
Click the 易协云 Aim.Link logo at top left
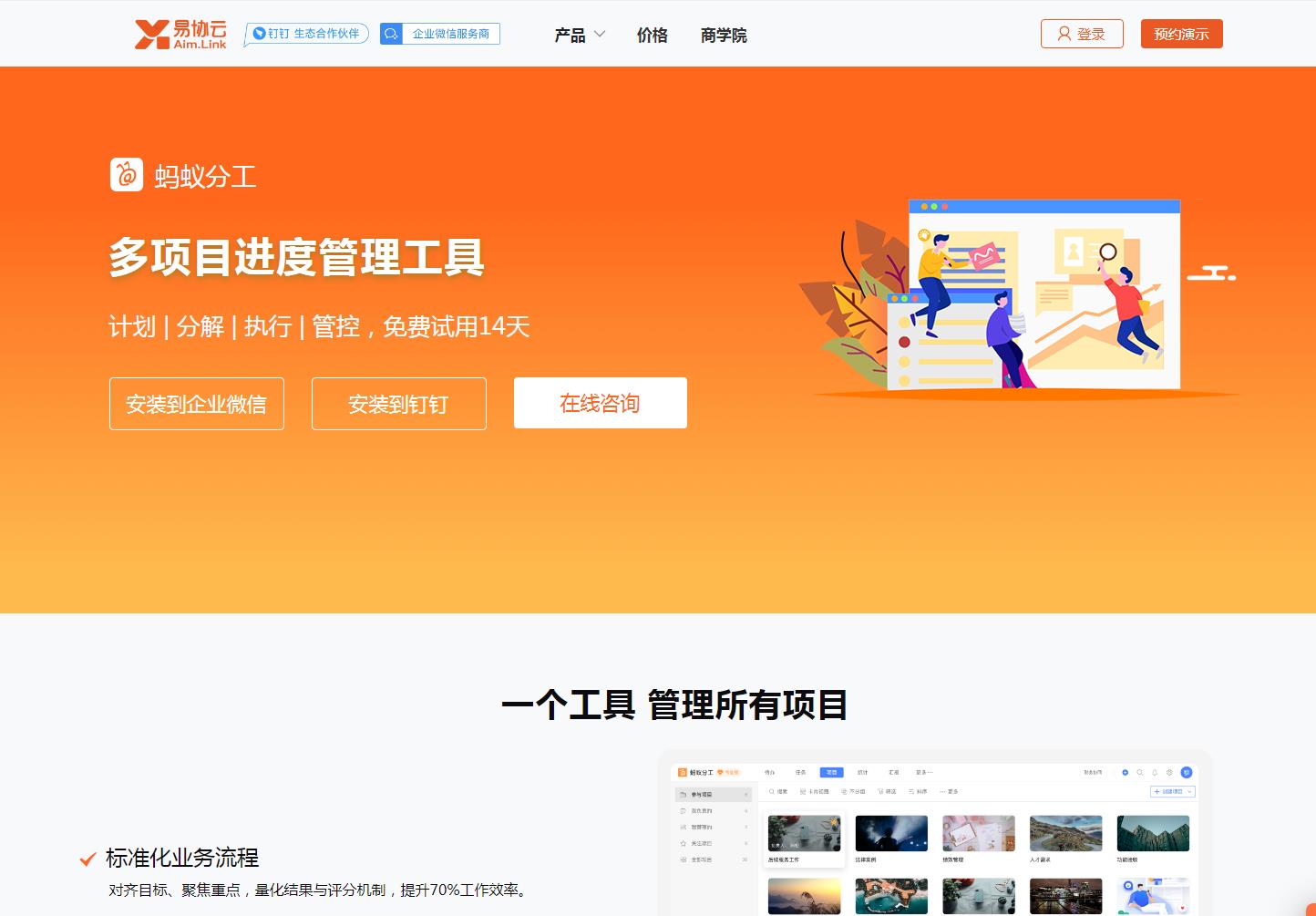180,33
